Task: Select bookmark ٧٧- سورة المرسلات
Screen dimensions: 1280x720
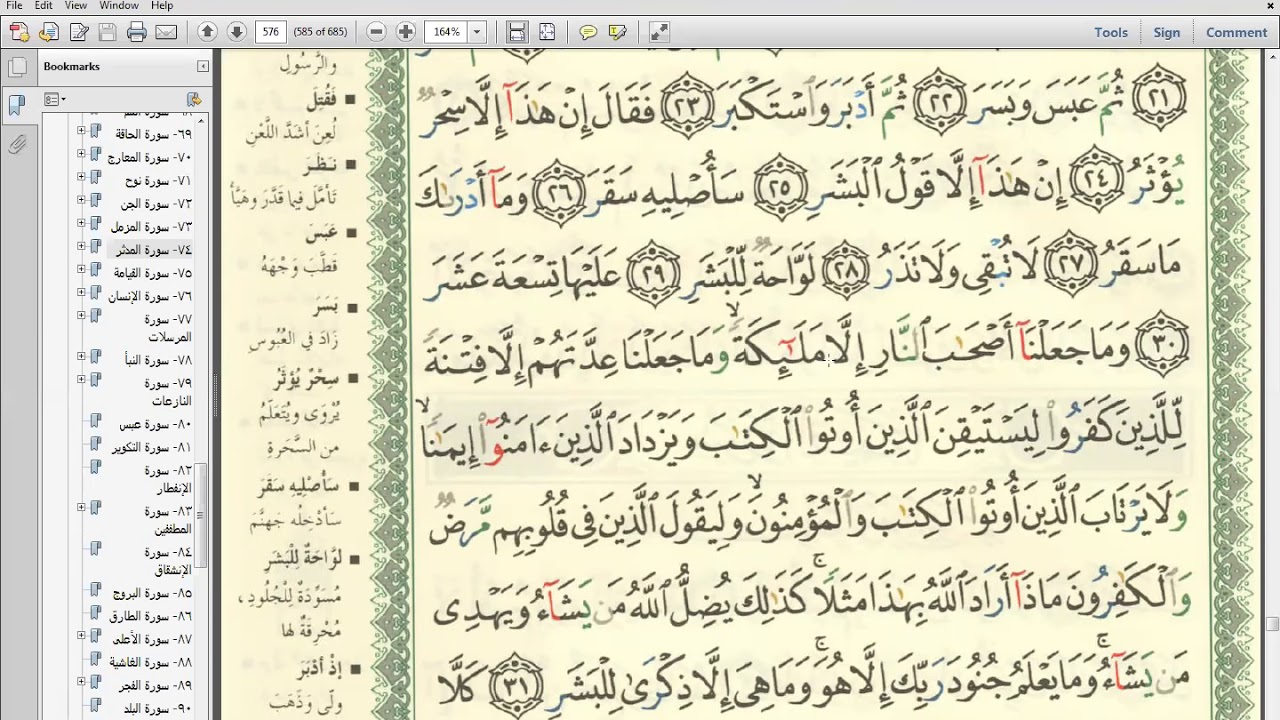Action: [167, 328]
